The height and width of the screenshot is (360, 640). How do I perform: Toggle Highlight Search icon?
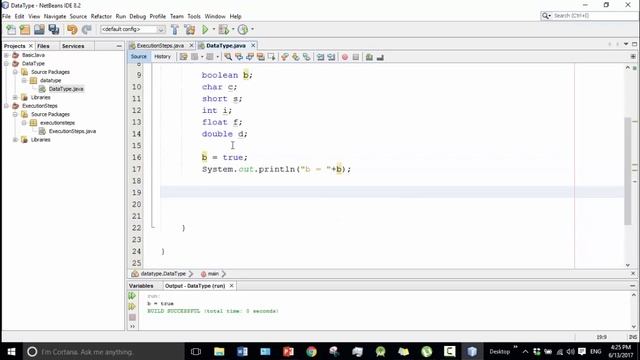point(260,57)
